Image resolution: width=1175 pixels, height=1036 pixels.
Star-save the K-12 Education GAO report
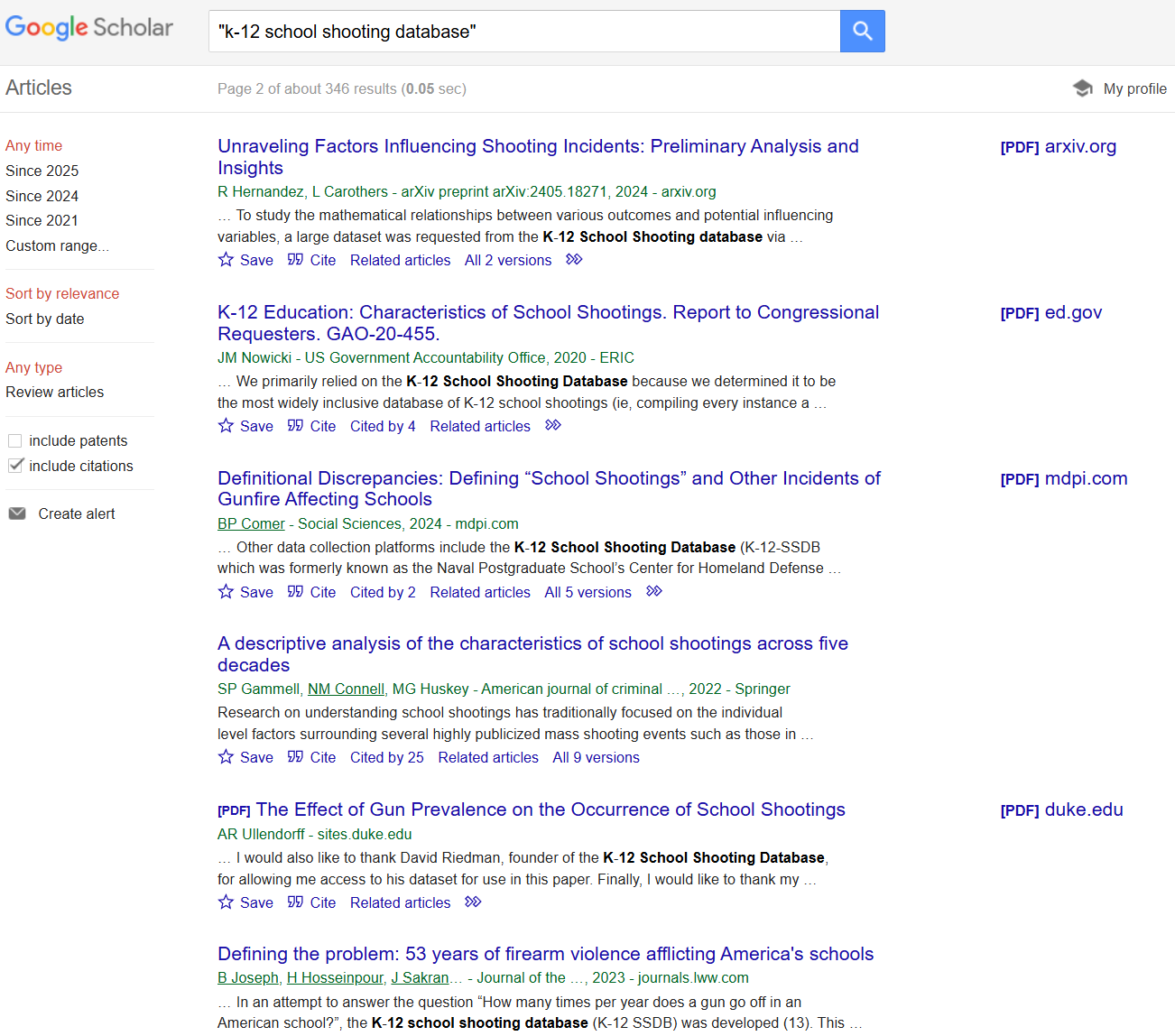click(x=226, y=426)
